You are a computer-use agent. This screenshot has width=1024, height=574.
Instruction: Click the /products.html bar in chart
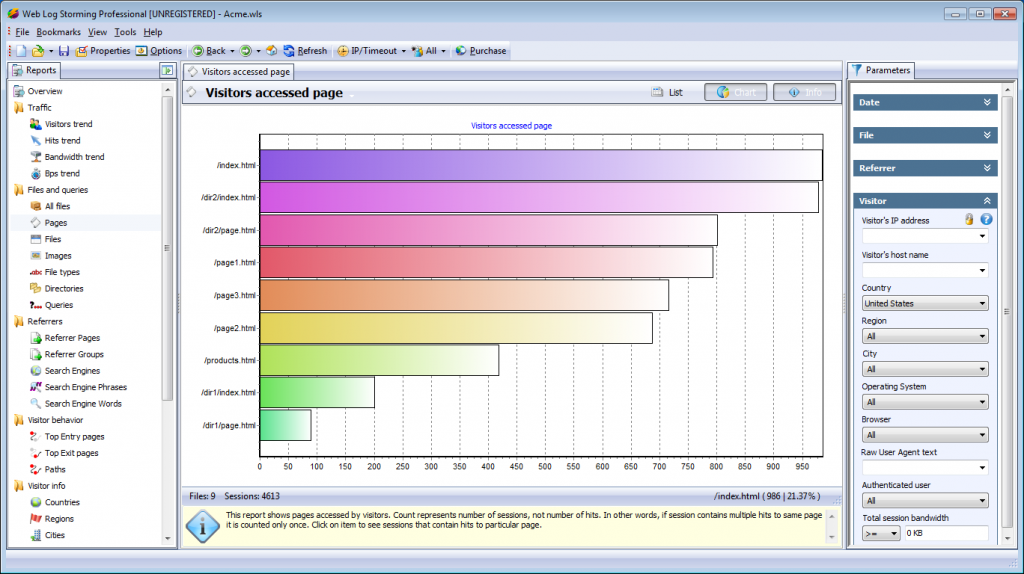click(x=379, y=360)
